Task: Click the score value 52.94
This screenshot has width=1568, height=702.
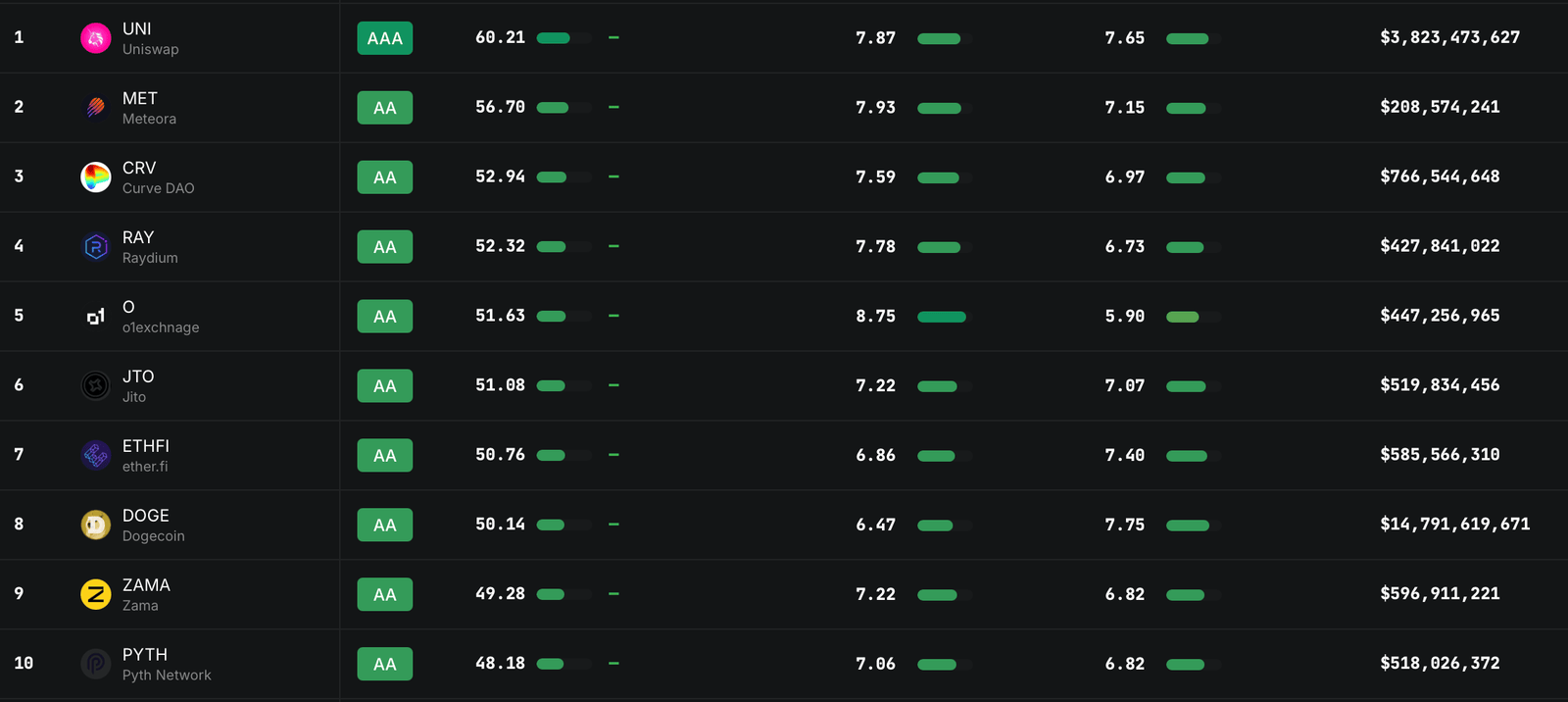Action: click(x=500, y=176)
